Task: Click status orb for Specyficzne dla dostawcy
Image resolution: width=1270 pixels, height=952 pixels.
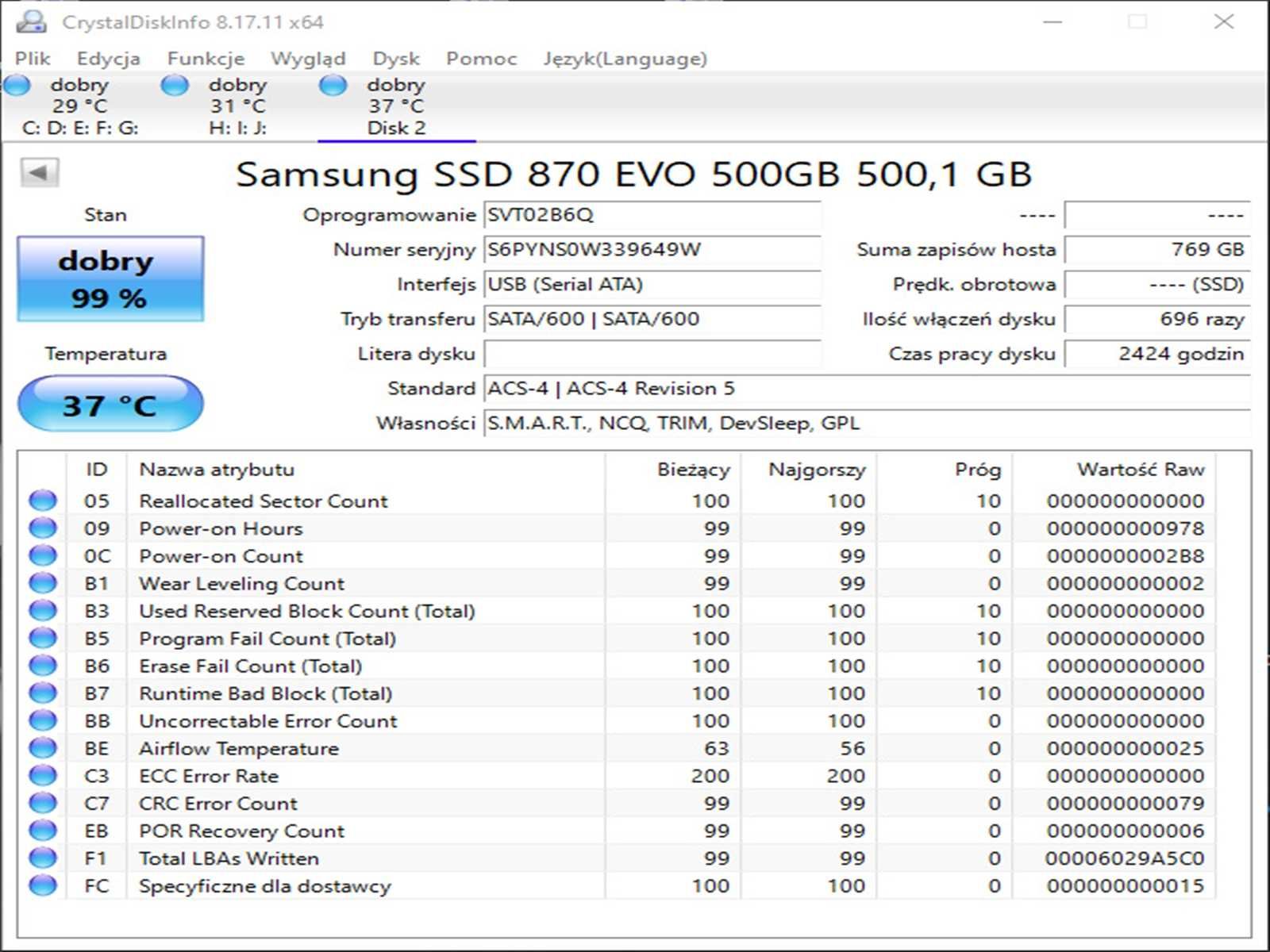Action: (x=43, y=885)
